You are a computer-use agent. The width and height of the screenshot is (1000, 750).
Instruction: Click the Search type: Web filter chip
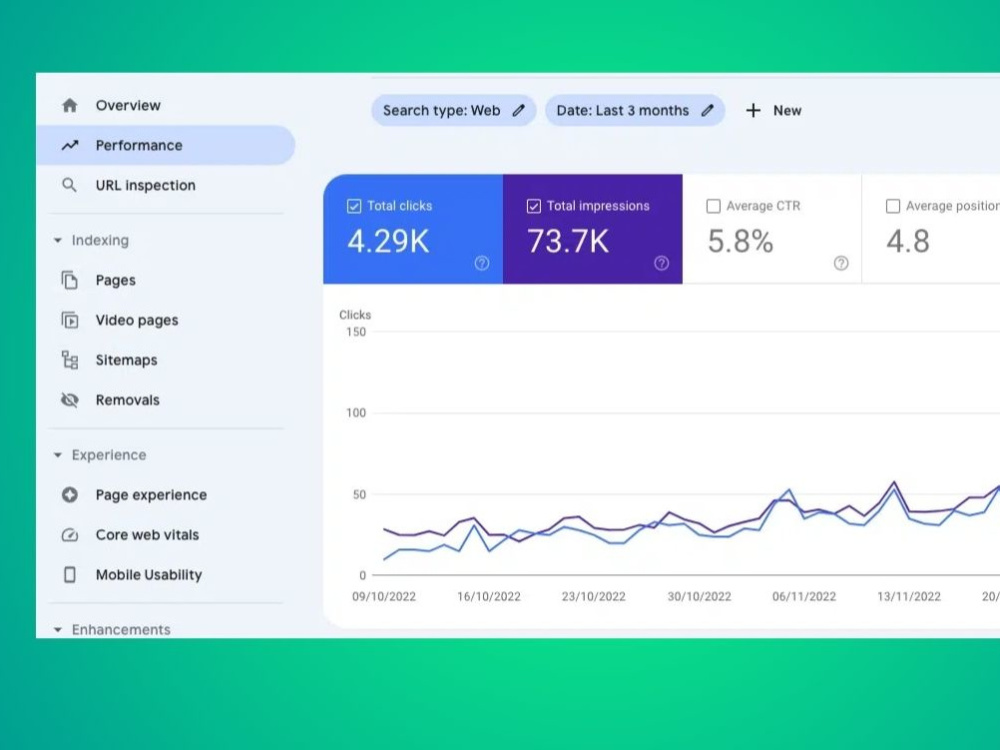point(453,110)
